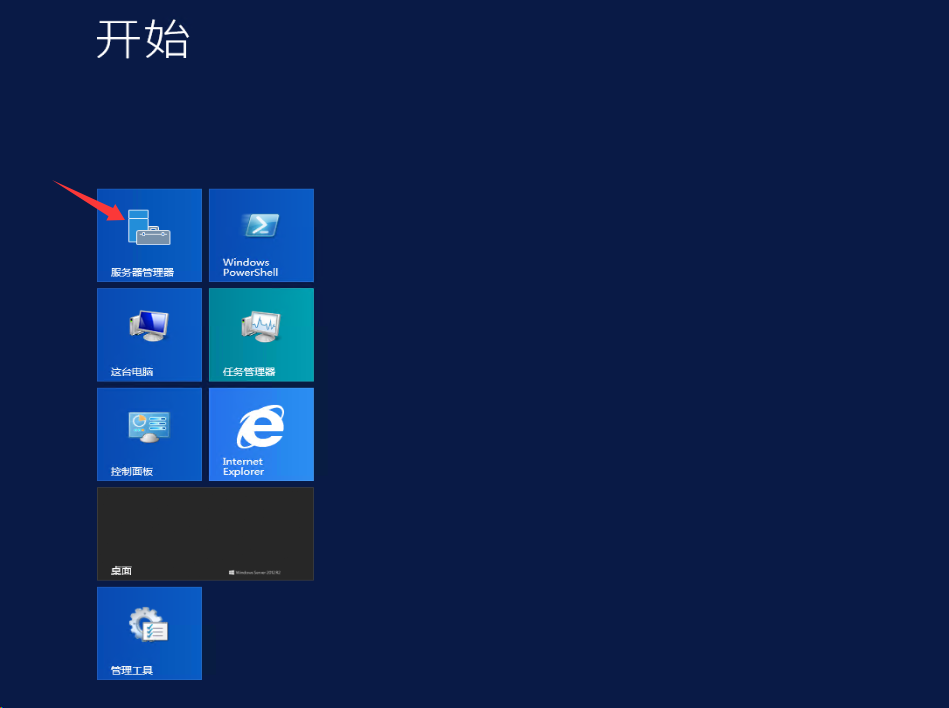949x708 pixels.
Task: Select the 任务管理器 label on teal tile
Action: [x=249, y=372]
